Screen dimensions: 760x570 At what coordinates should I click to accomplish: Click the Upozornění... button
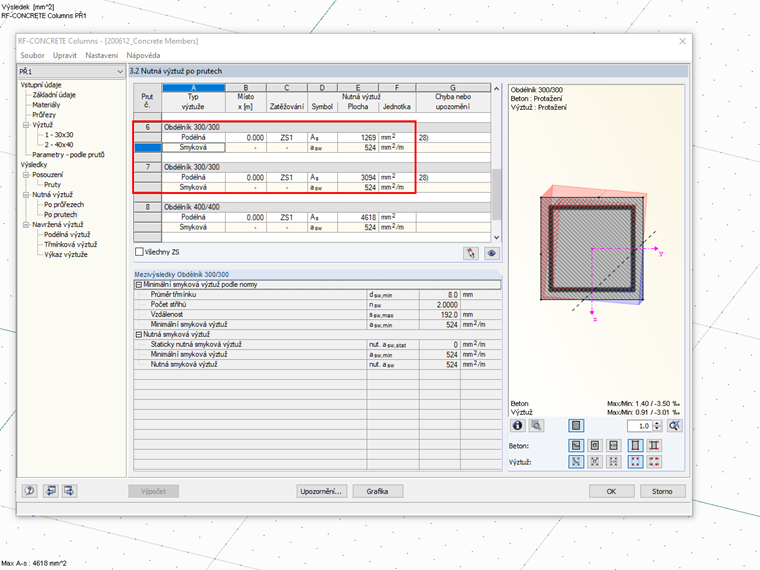[321, 491]
